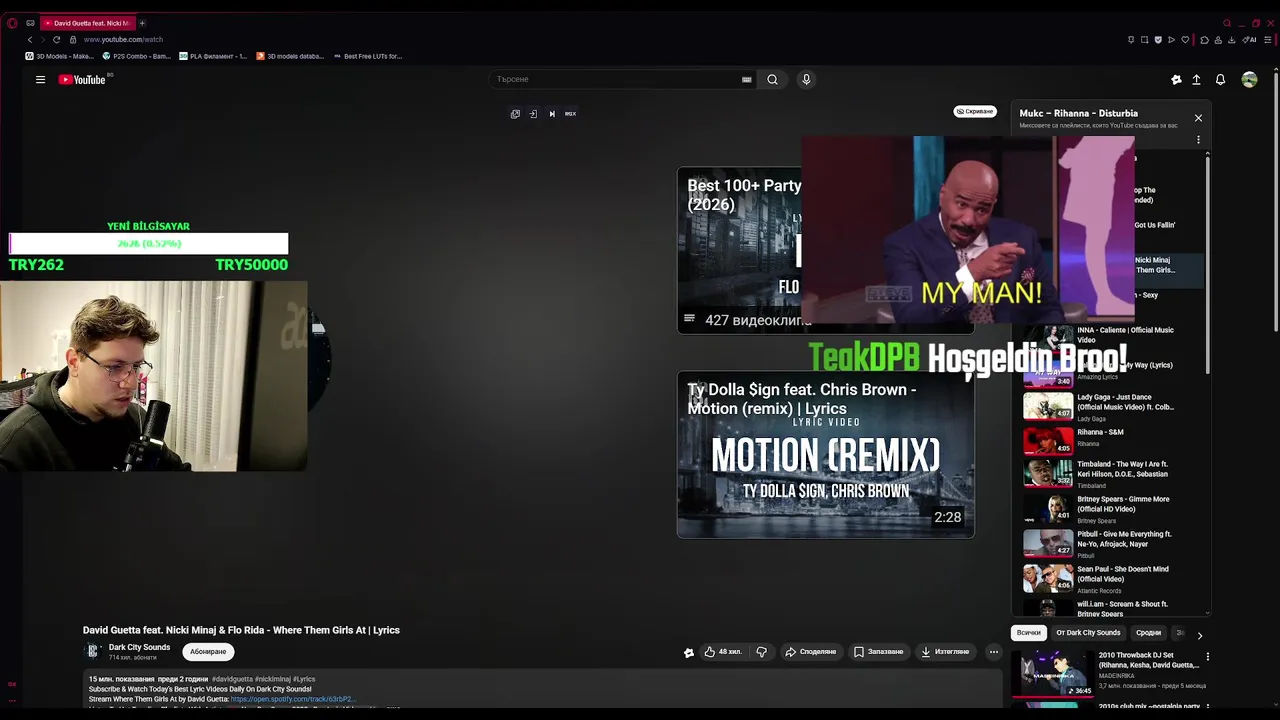This screenshot has height=720, width=1280.
Task: Click the address bar URL
Action: click(123, 40)
